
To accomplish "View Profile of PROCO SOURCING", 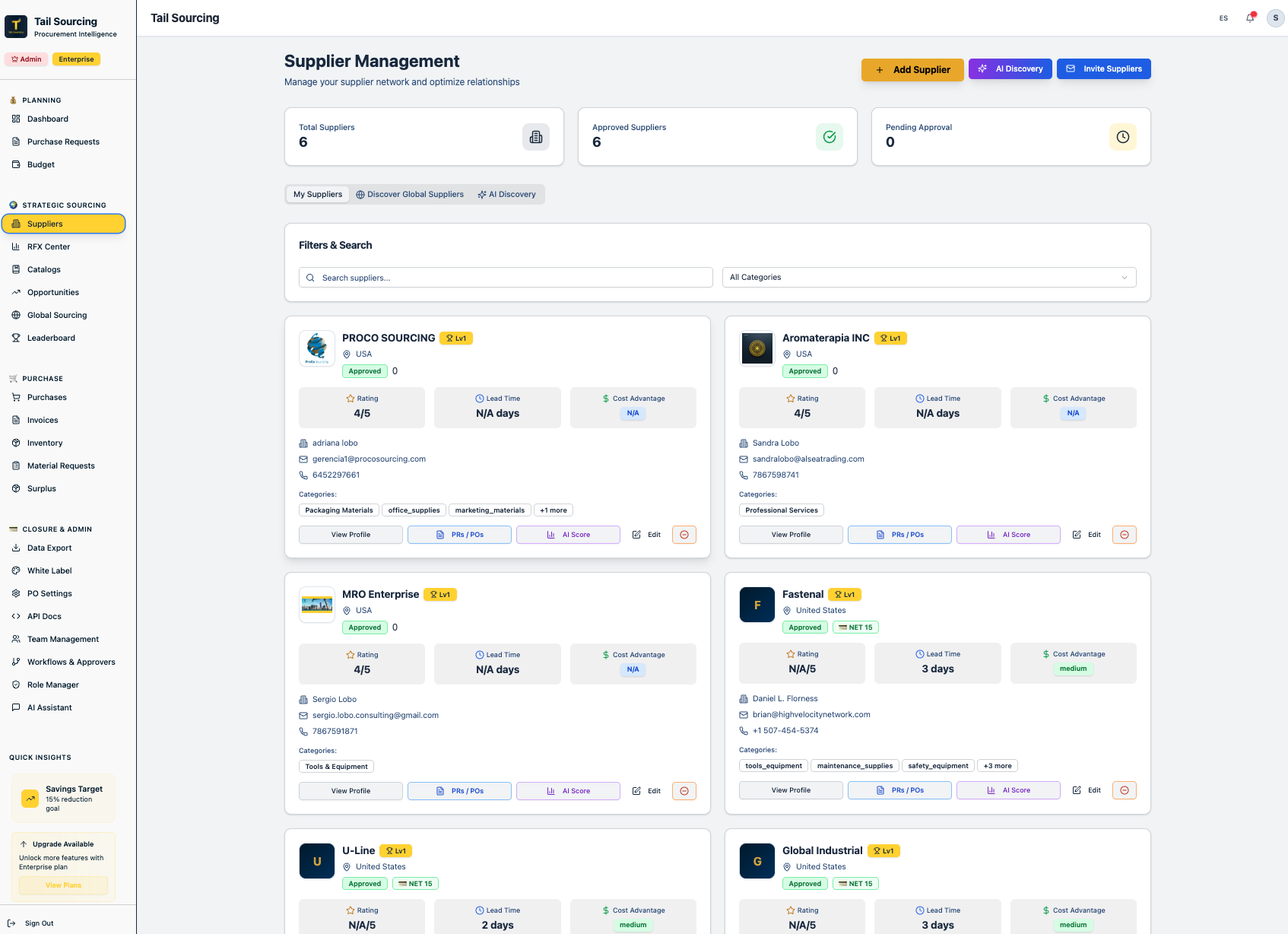I will [x=351, y=535].
